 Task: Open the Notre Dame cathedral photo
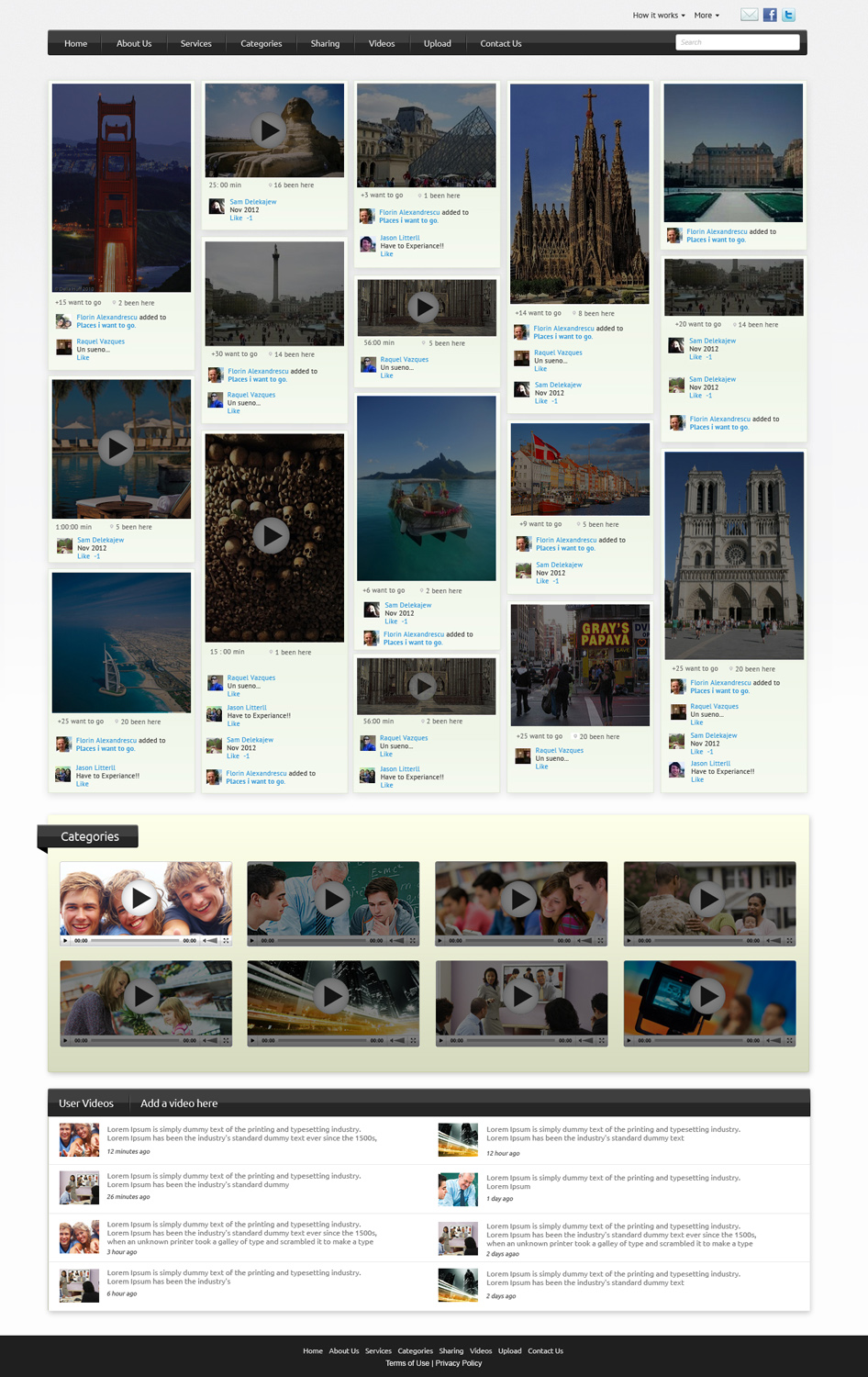pyautogui.click(x=734, y=555)
